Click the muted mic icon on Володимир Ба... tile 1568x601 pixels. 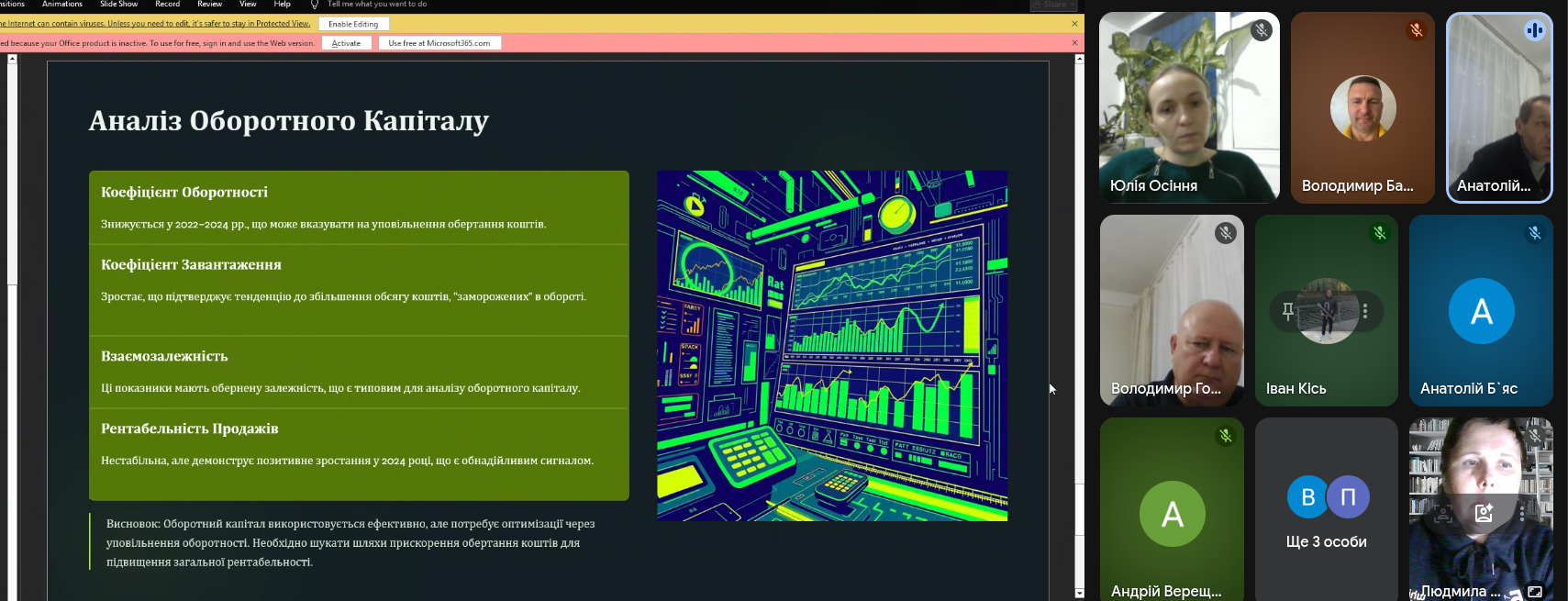coord(1417,30)
